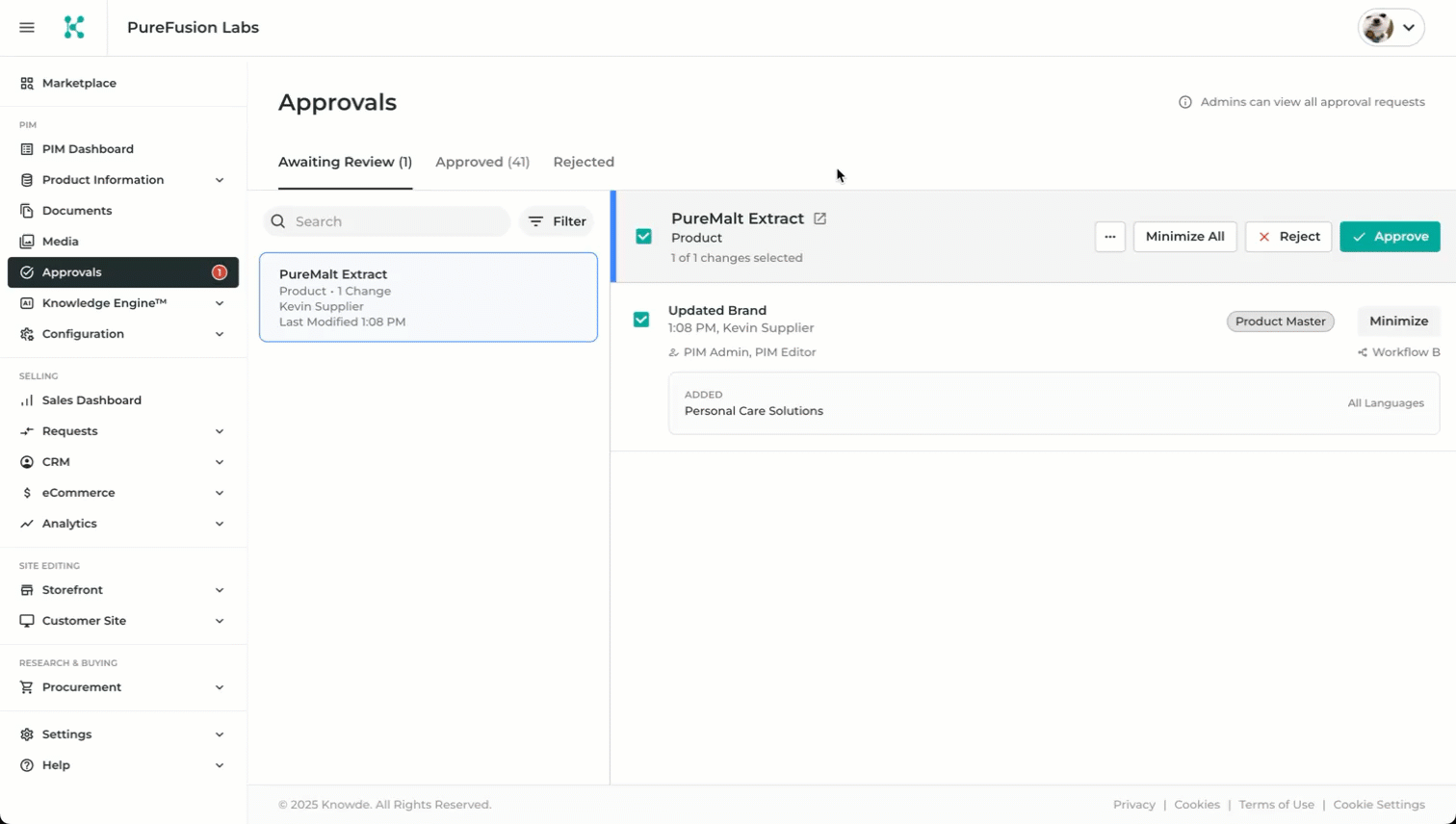Click the Cookies footer link
This screenshot has width=1456, height=824.
coord(1197,805)
